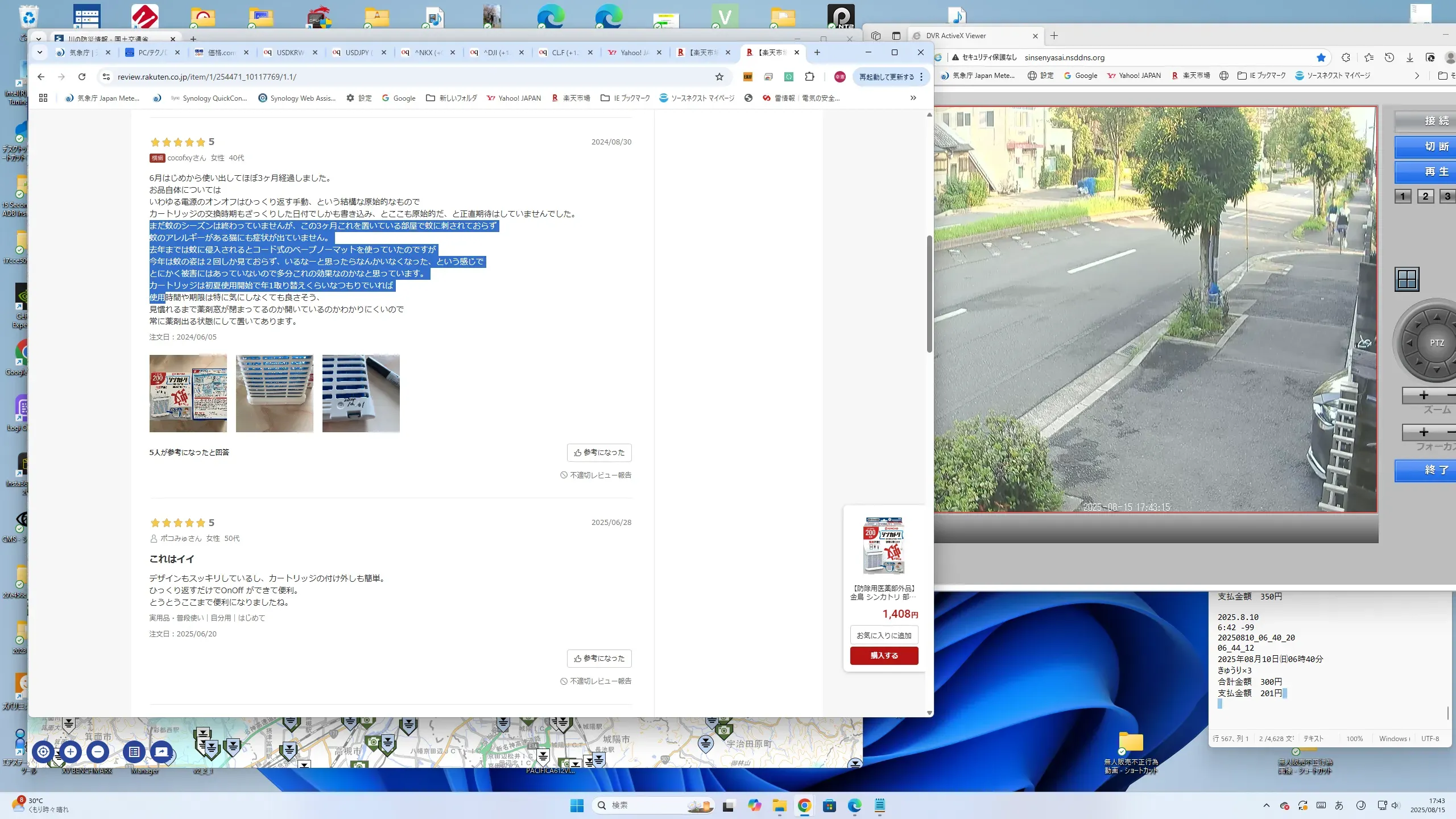
Task: Show hidden system tray icons
Action: (x=1266, y=805)
